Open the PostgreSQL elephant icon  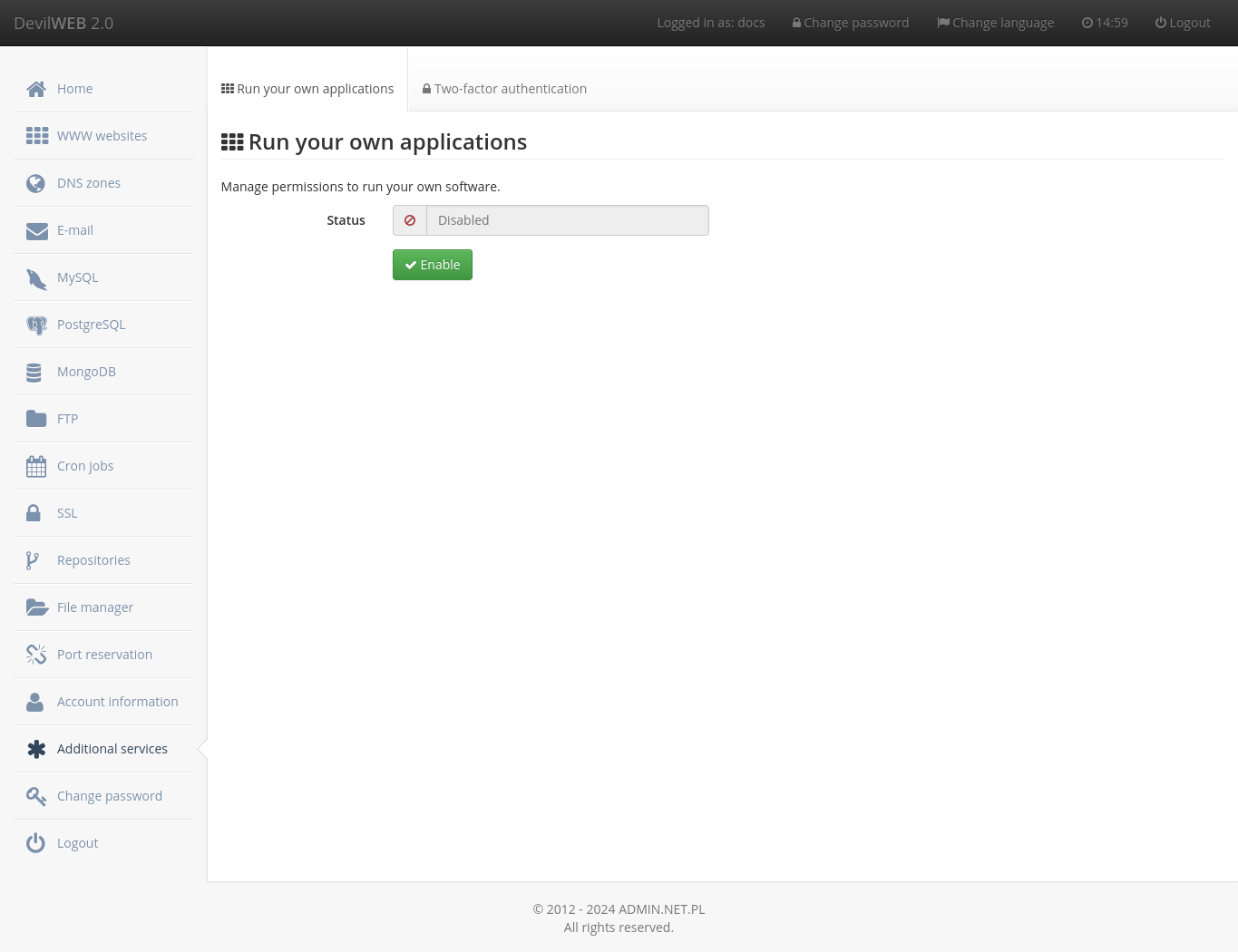pyautogui.click(x=36, y=325)
